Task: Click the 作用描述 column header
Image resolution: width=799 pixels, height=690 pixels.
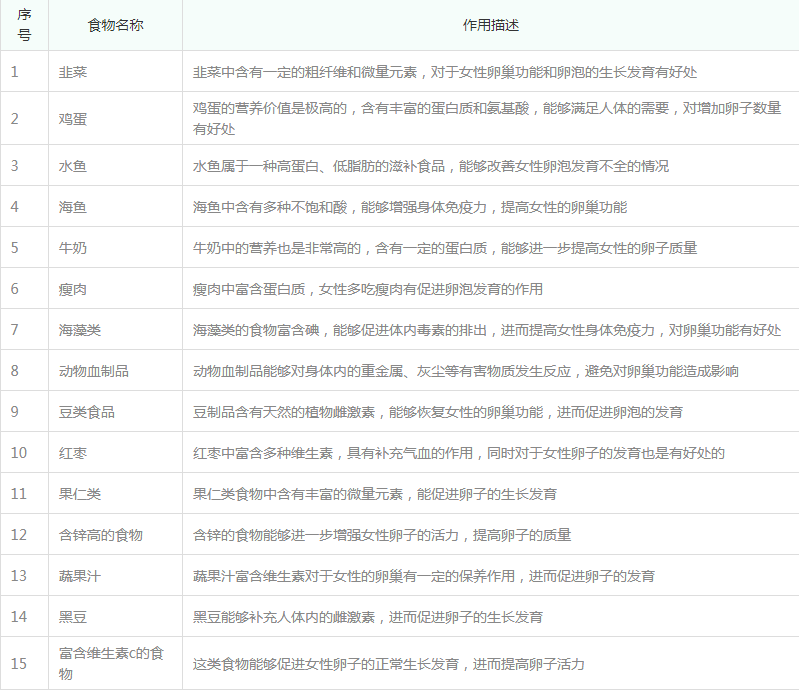Action: [x=491, y=25]
